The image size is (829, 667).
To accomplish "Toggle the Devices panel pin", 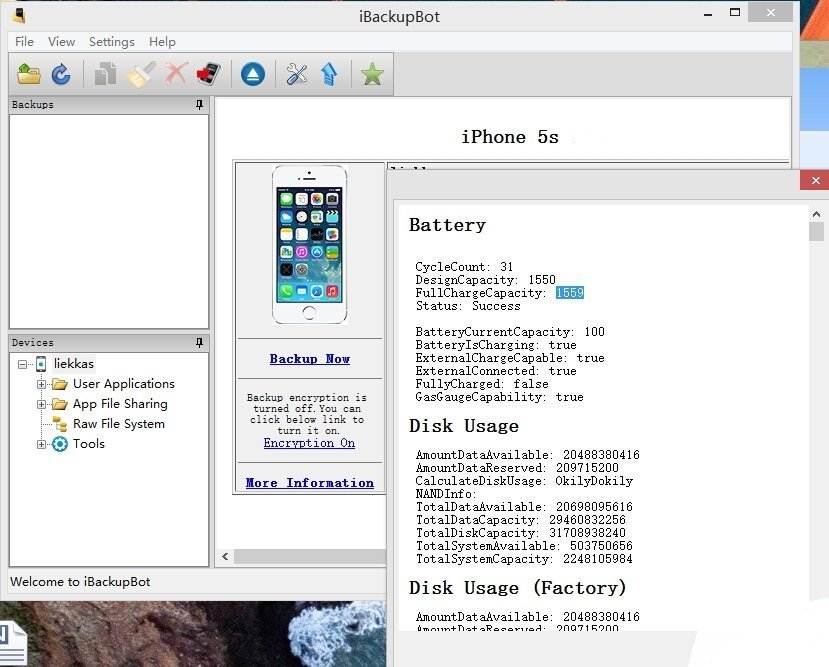I will coord(199,343).
